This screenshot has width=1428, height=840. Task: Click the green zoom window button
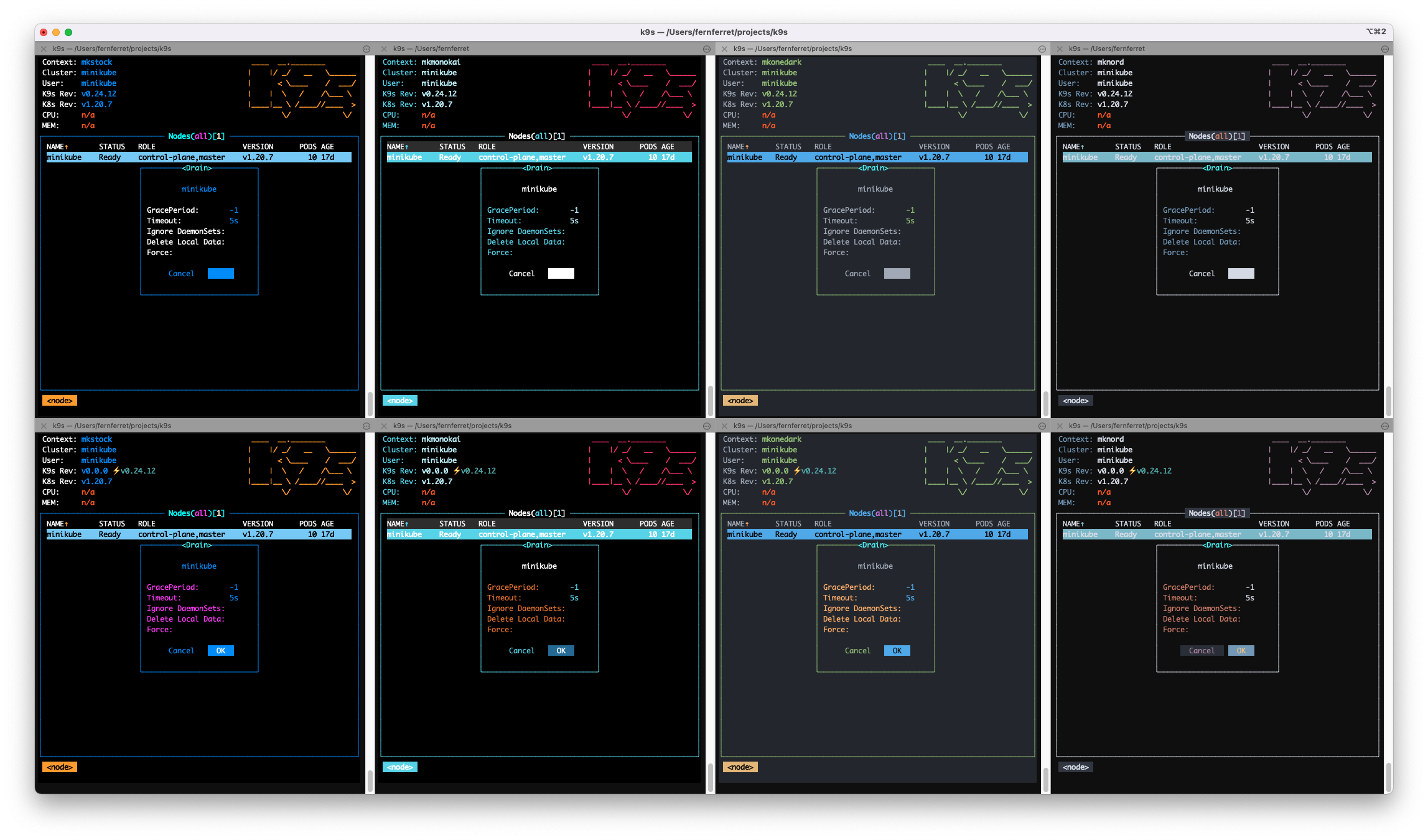68,32
